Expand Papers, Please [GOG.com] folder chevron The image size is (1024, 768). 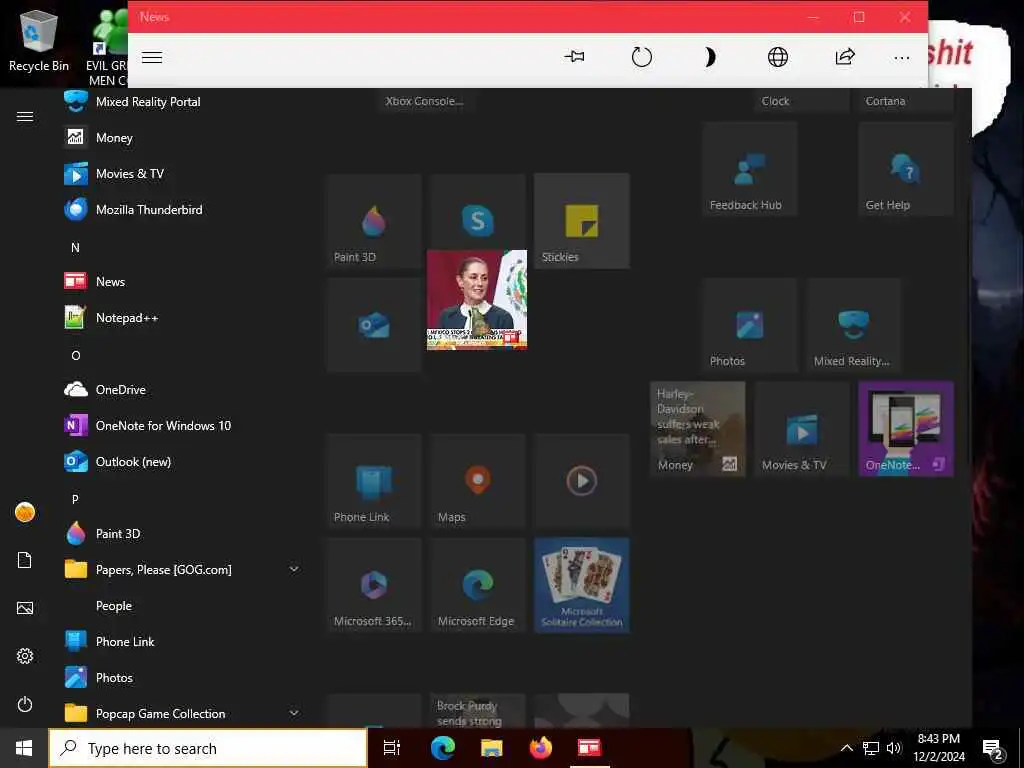click(294, 569)
